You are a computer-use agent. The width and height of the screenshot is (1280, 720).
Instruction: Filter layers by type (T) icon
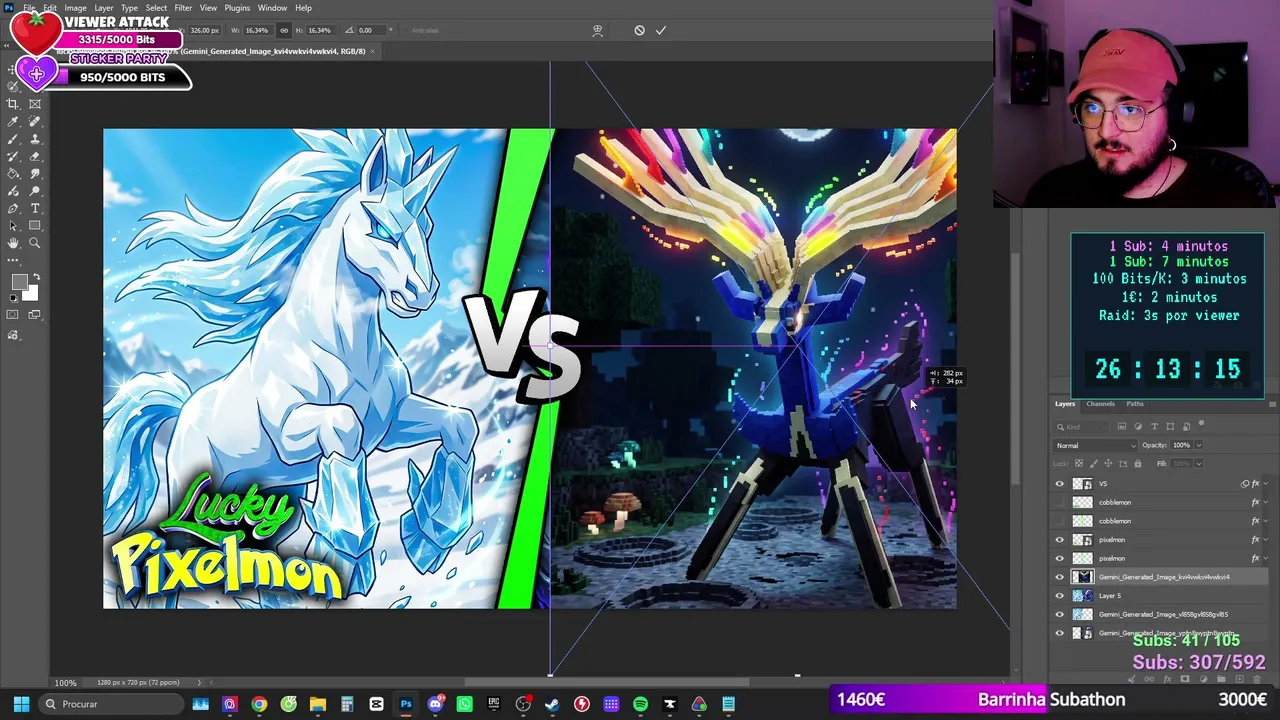tap(1155, 427)
